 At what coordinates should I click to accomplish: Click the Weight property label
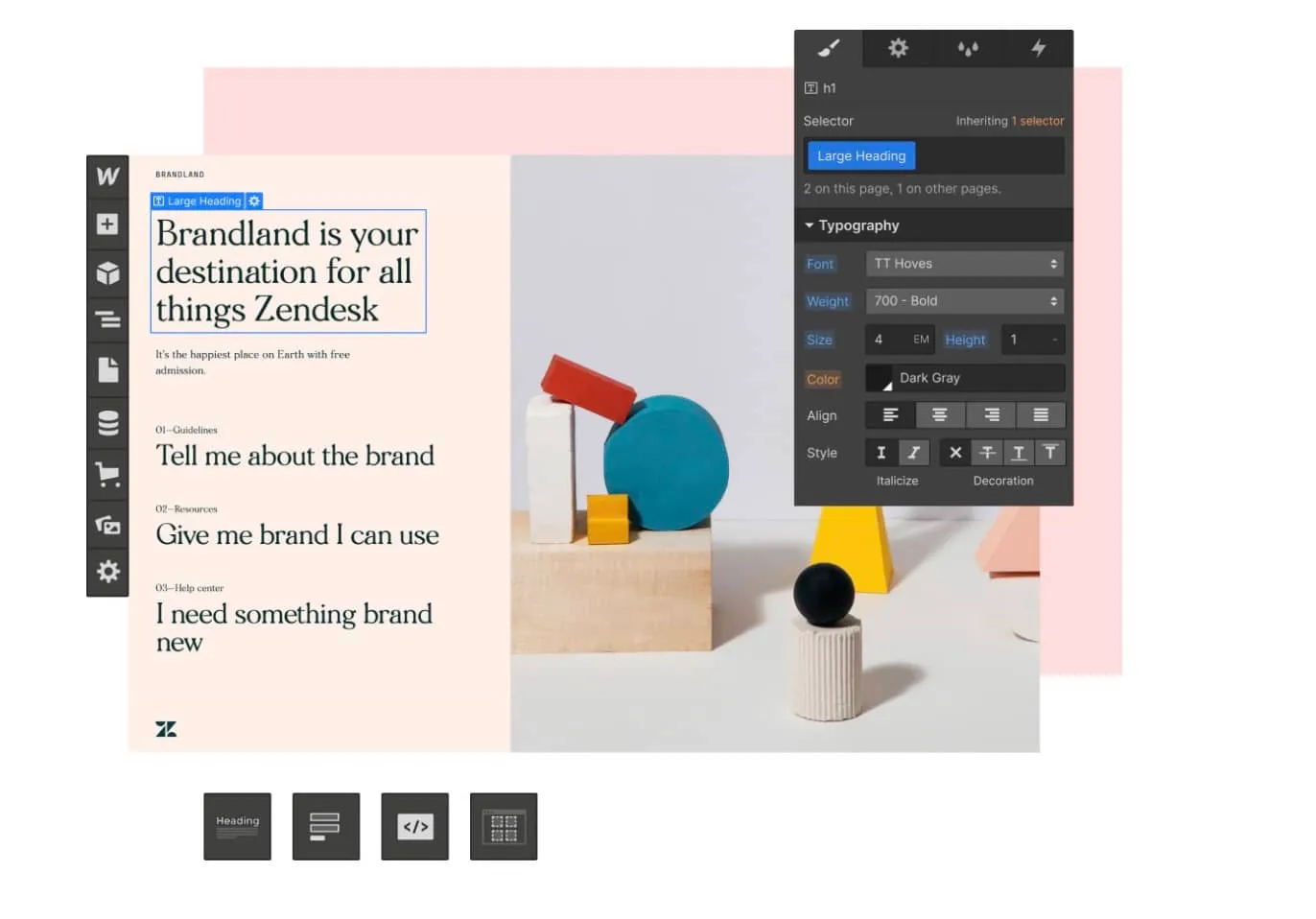[827, 301]
